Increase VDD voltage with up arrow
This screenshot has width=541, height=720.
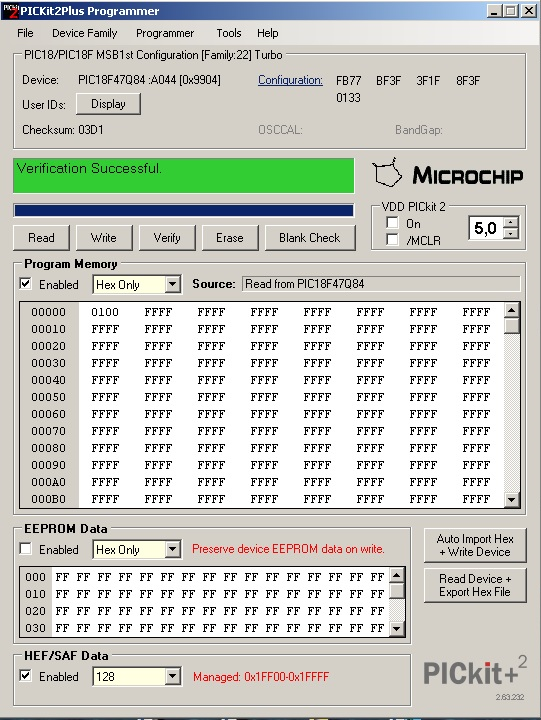click(511, 222)
